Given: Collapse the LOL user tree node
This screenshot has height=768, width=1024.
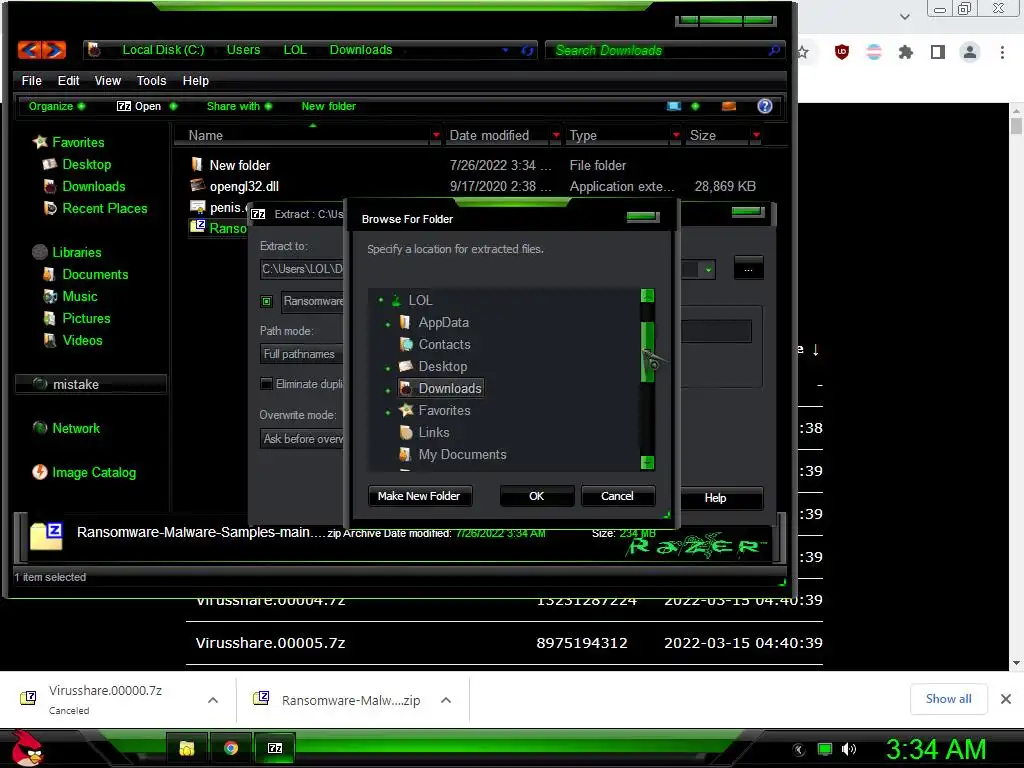Looking at the screenshot, I should coord(380,300).
